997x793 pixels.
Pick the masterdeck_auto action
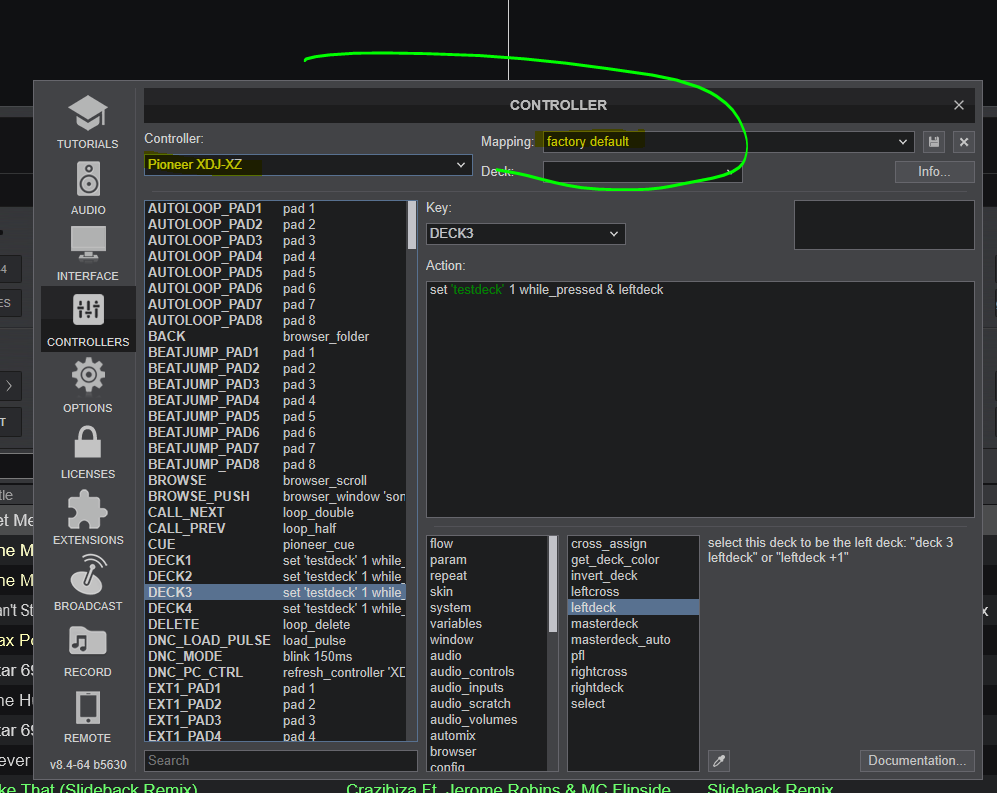pyautogui.click(x=633, y=640)
